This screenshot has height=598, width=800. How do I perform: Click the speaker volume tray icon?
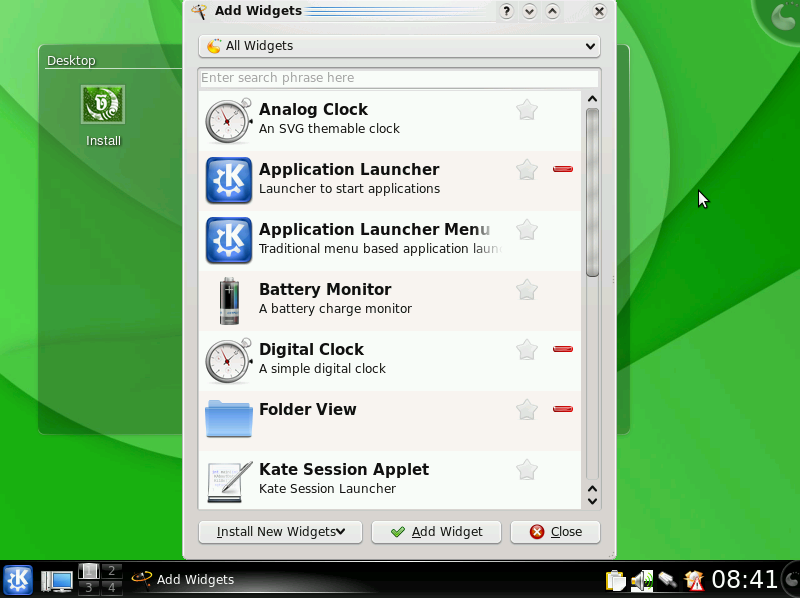point(642,580)
